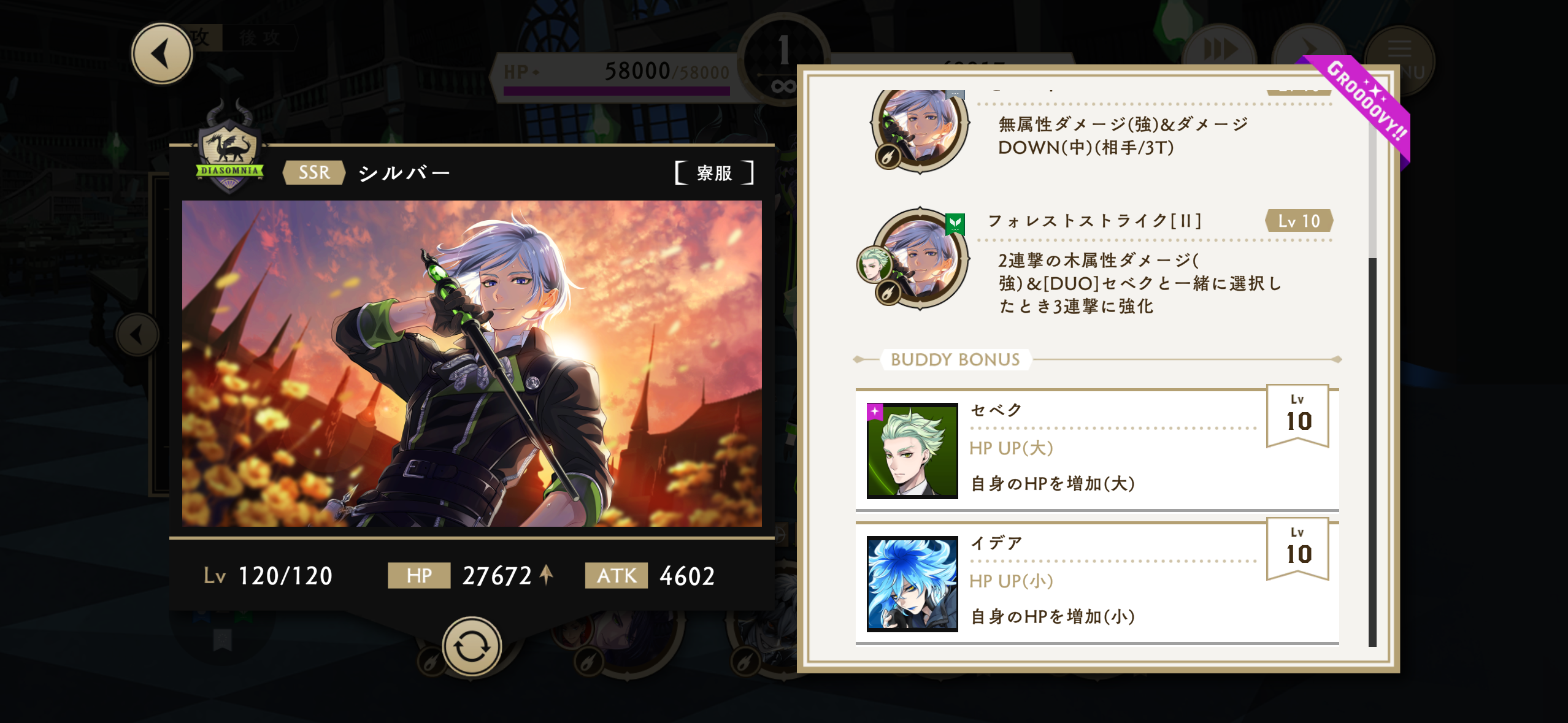Tap the Lv 10 Forest Strike badge
The height and width of the screenshot is (723, 1568).
1299,221
